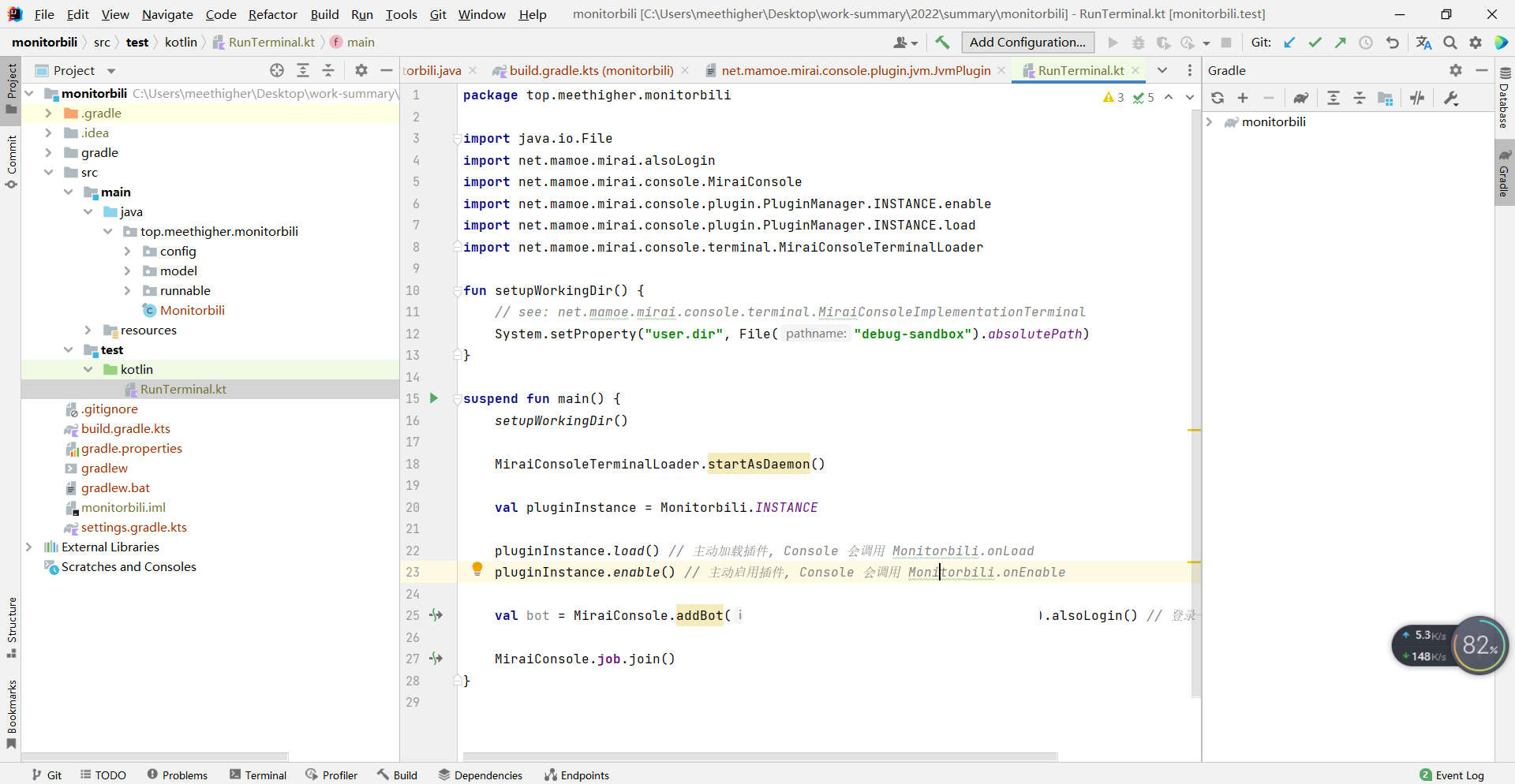Expand External Libraries node

(x=28, y=547)
